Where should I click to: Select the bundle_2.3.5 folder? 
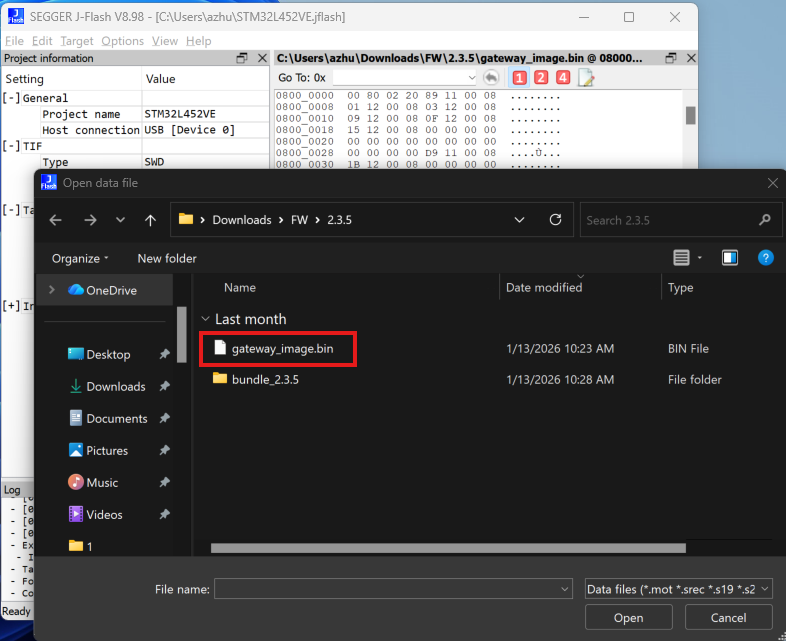click(x=265, y=379)
